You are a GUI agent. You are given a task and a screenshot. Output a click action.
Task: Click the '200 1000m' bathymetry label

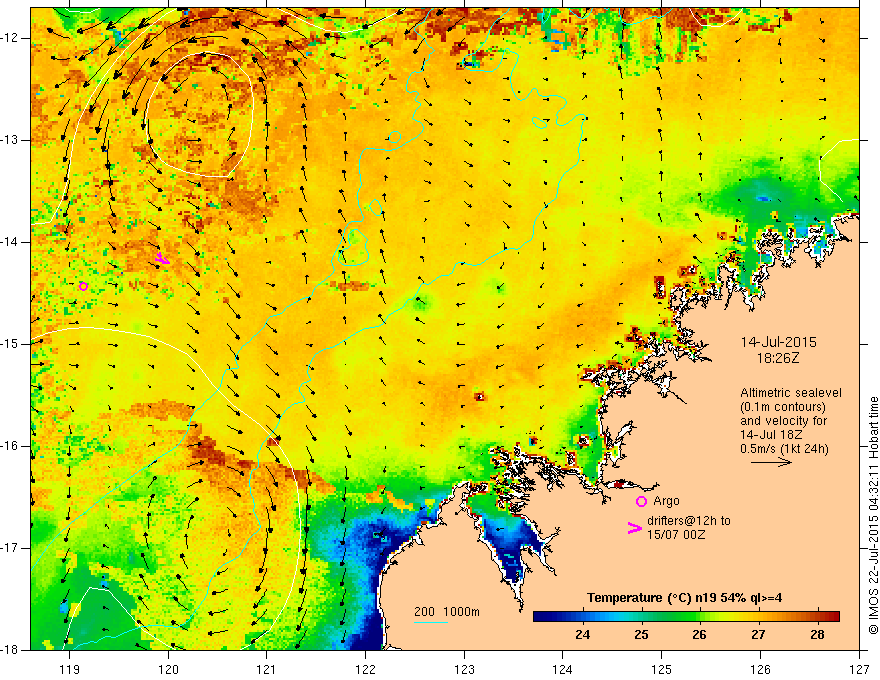click(447, 612)
